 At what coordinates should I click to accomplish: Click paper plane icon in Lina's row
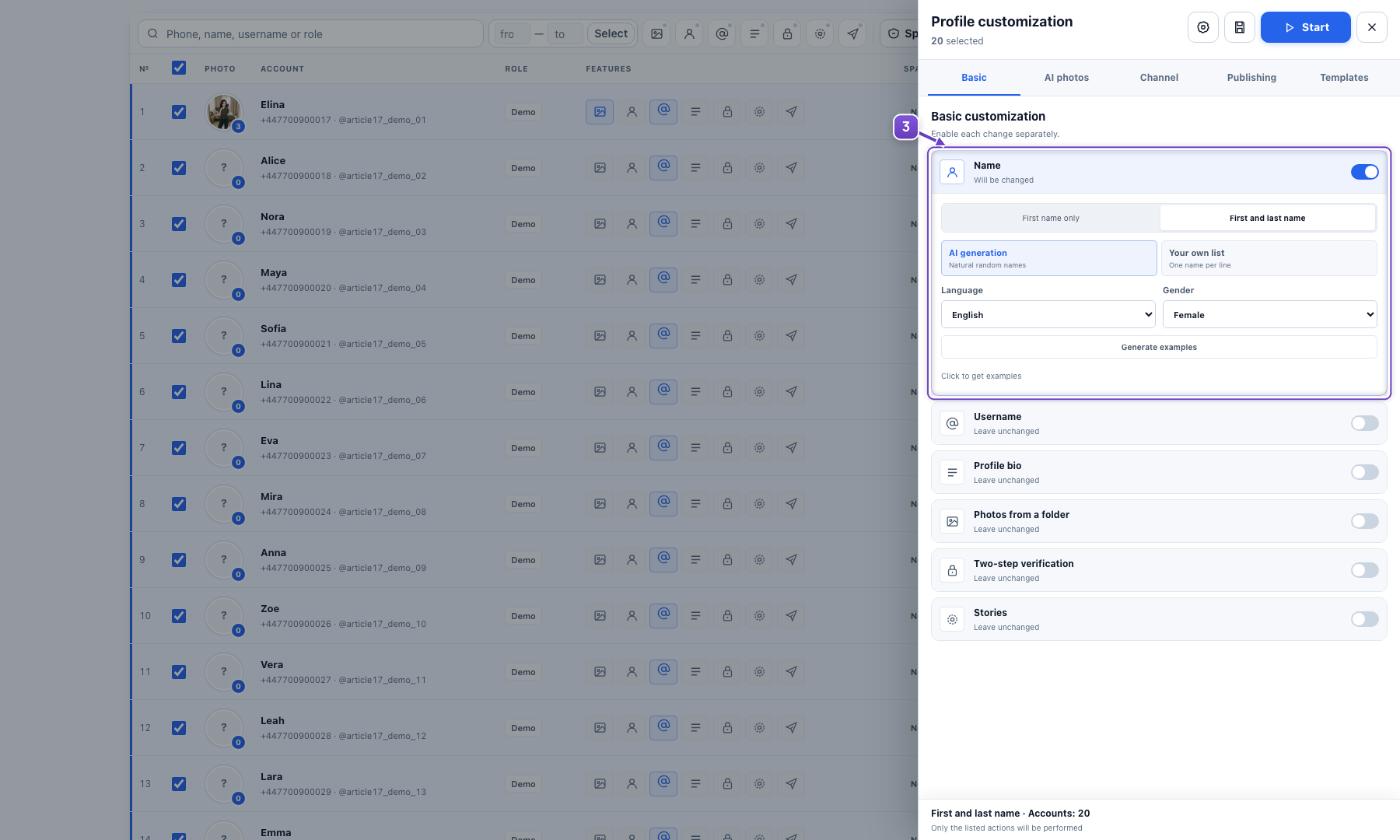[x=791, y=392]
